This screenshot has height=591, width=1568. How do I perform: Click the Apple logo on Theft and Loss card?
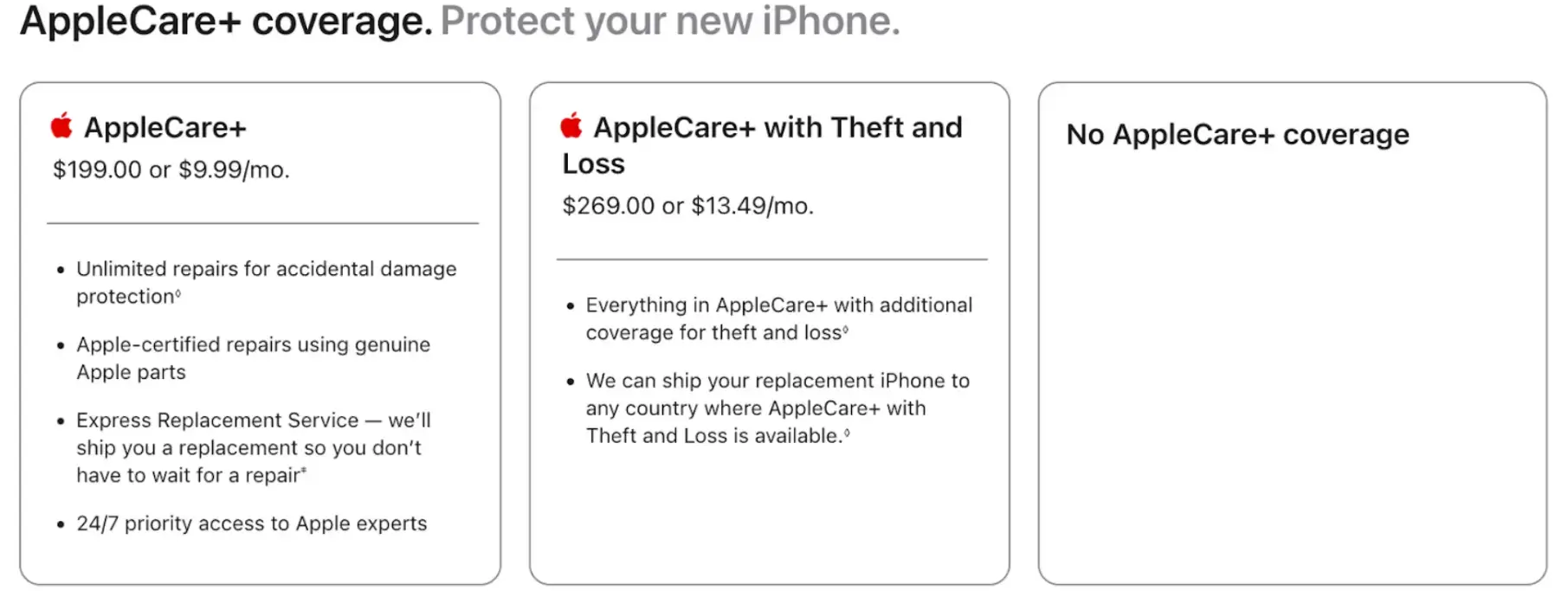coord(570,126)
